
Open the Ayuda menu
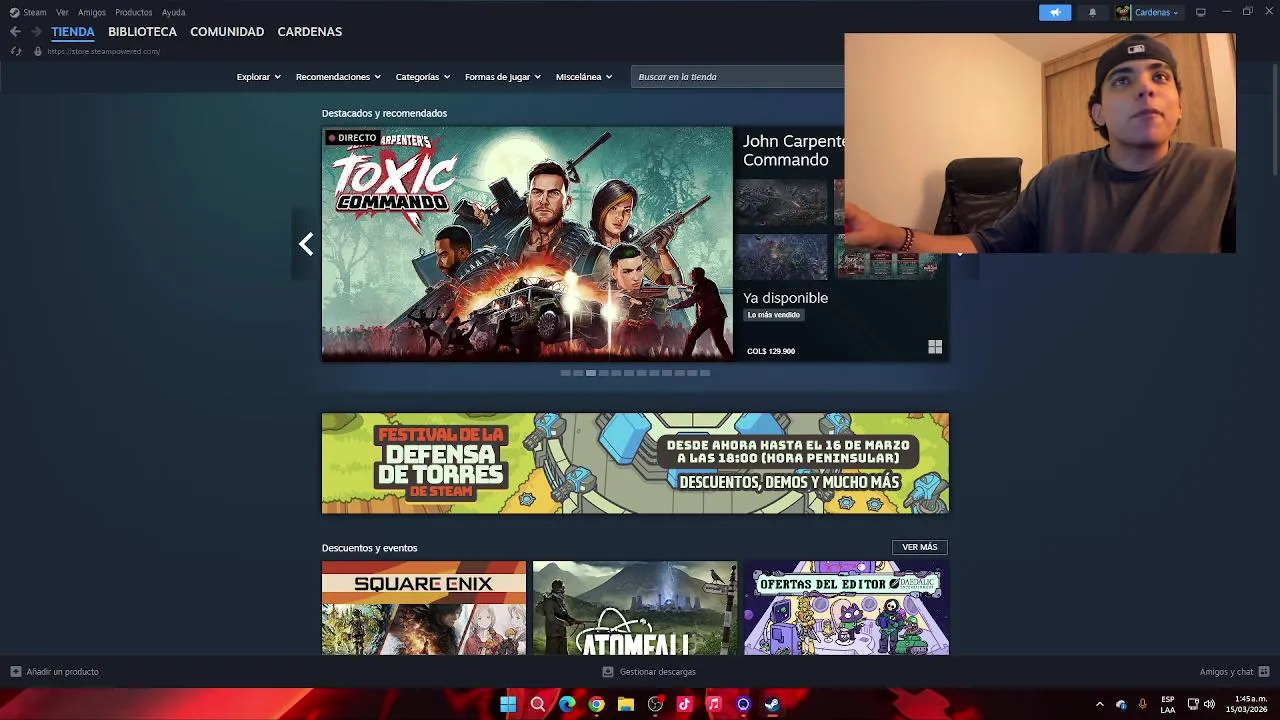click(173, 12)
